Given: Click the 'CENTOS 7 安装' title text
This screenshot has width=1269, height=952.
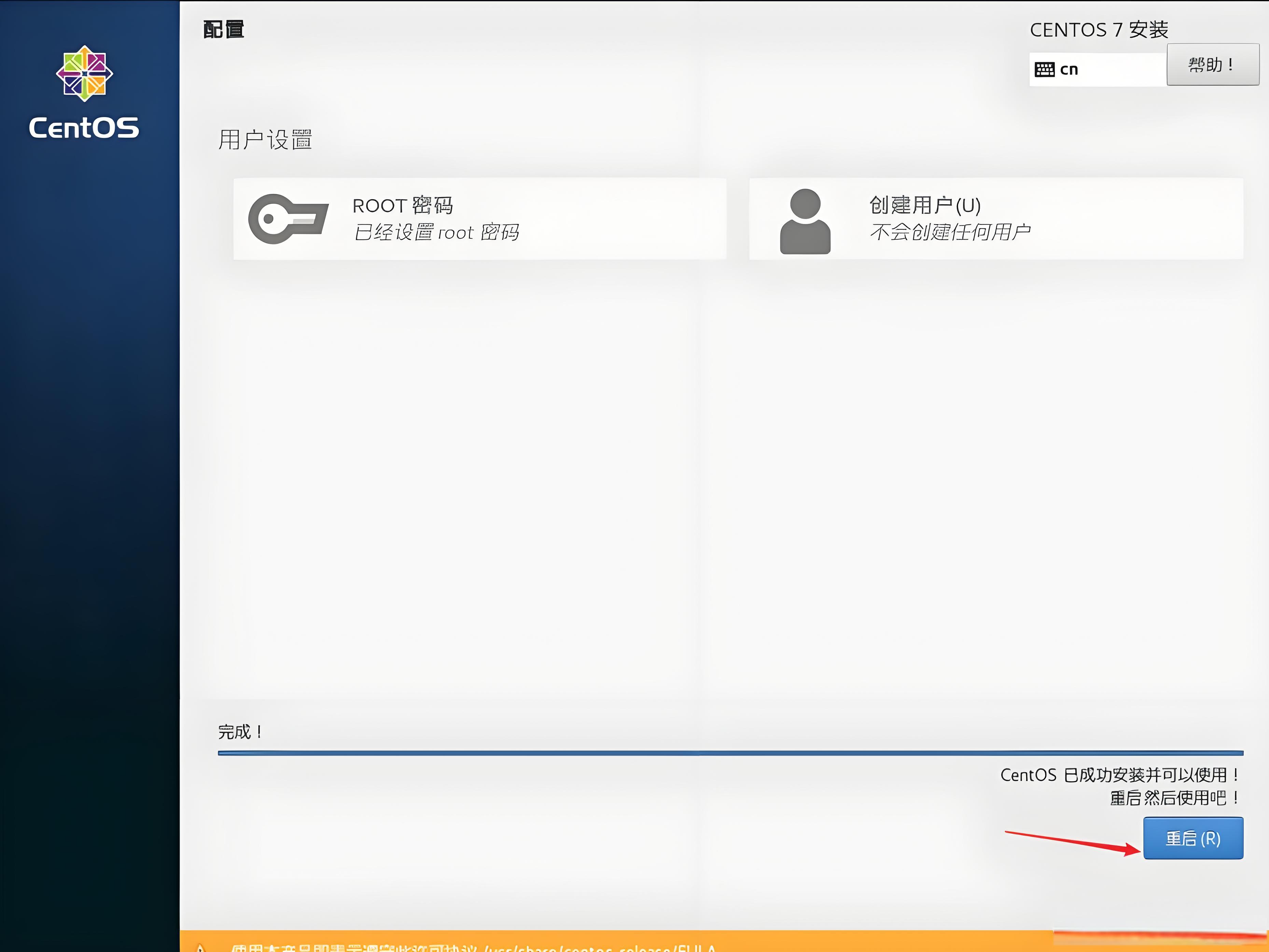Looking at the screenshot, I should (1099, 30).
